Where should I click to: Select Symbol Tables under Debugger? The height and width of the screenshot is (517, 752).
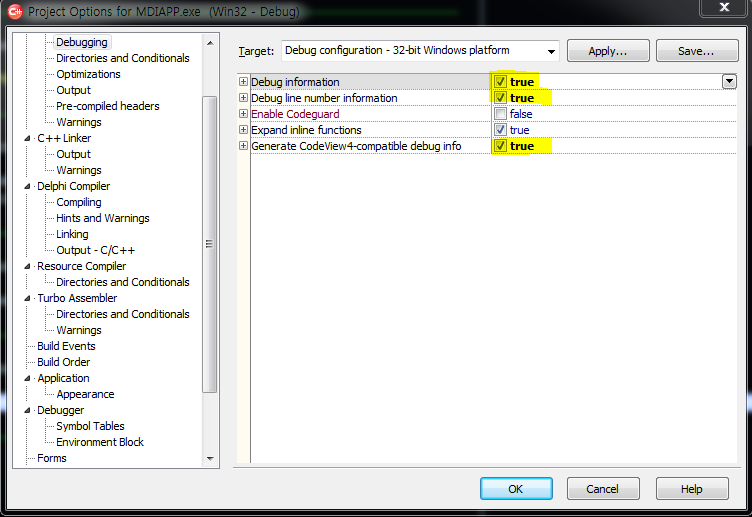click(90, 426)
